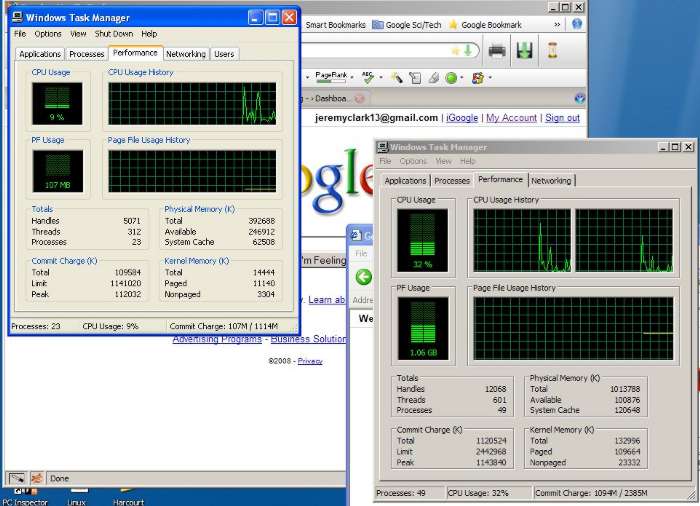Select the Users tab
700x506 pixels.
point(224,54)
